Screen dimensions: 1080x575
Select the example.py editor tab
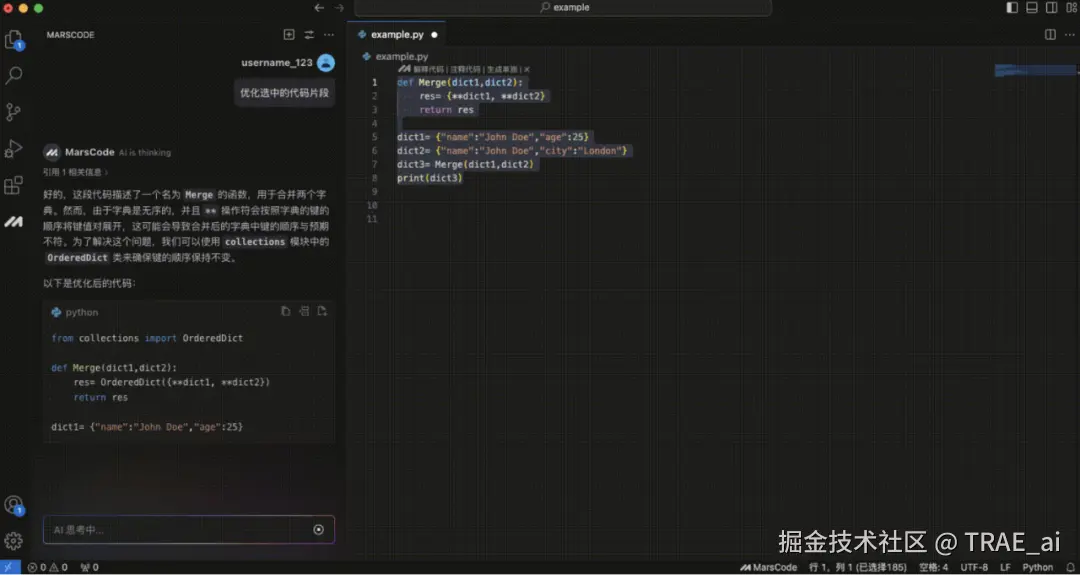point(397,34)
